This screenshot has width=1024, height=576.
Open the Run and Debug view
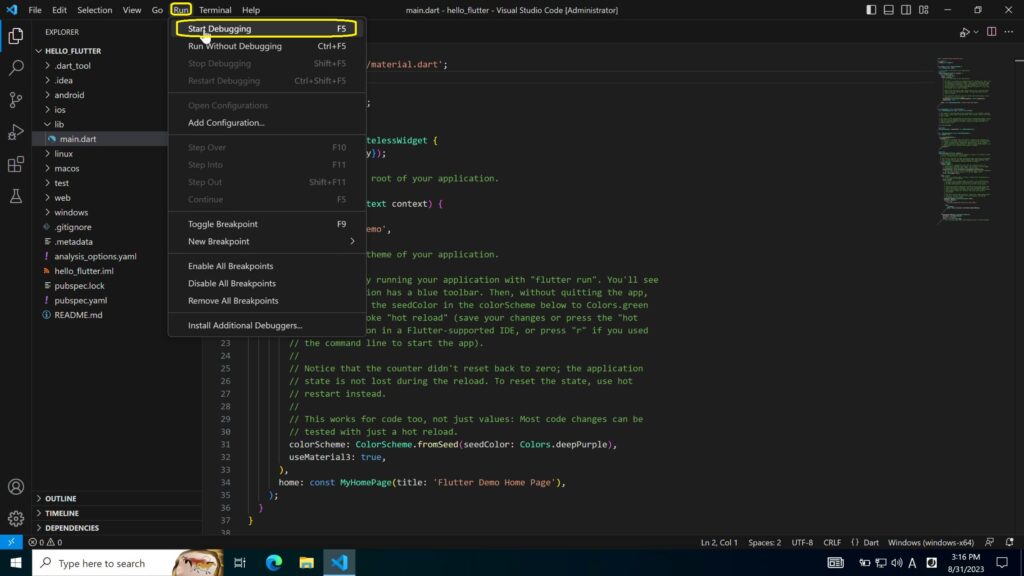tap(16, 132)
